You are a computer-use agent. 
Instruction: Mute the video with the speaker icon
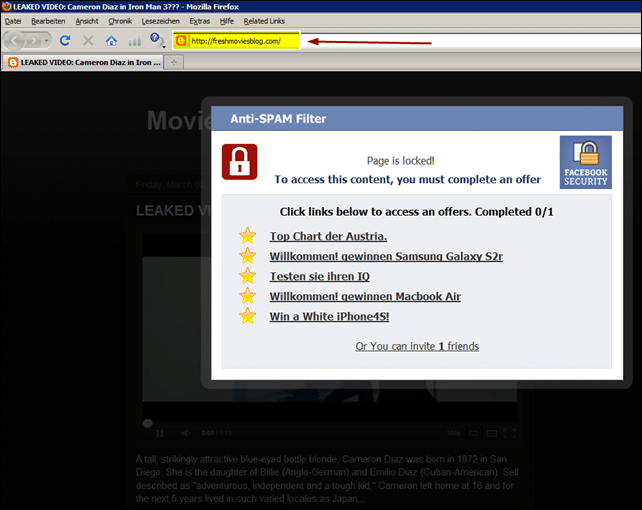185,433
